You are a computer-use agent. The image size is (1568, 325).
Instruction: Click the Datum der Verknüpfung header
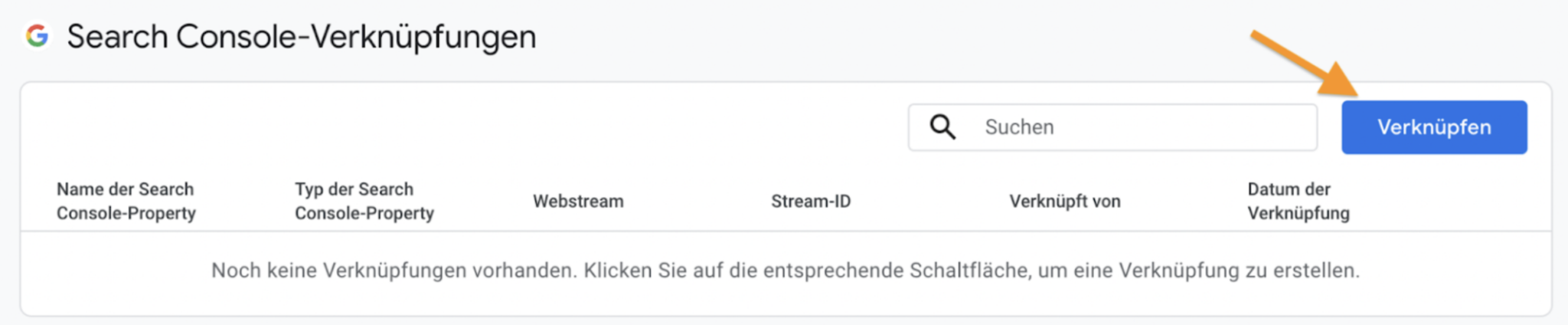(x=1298, y=201)
